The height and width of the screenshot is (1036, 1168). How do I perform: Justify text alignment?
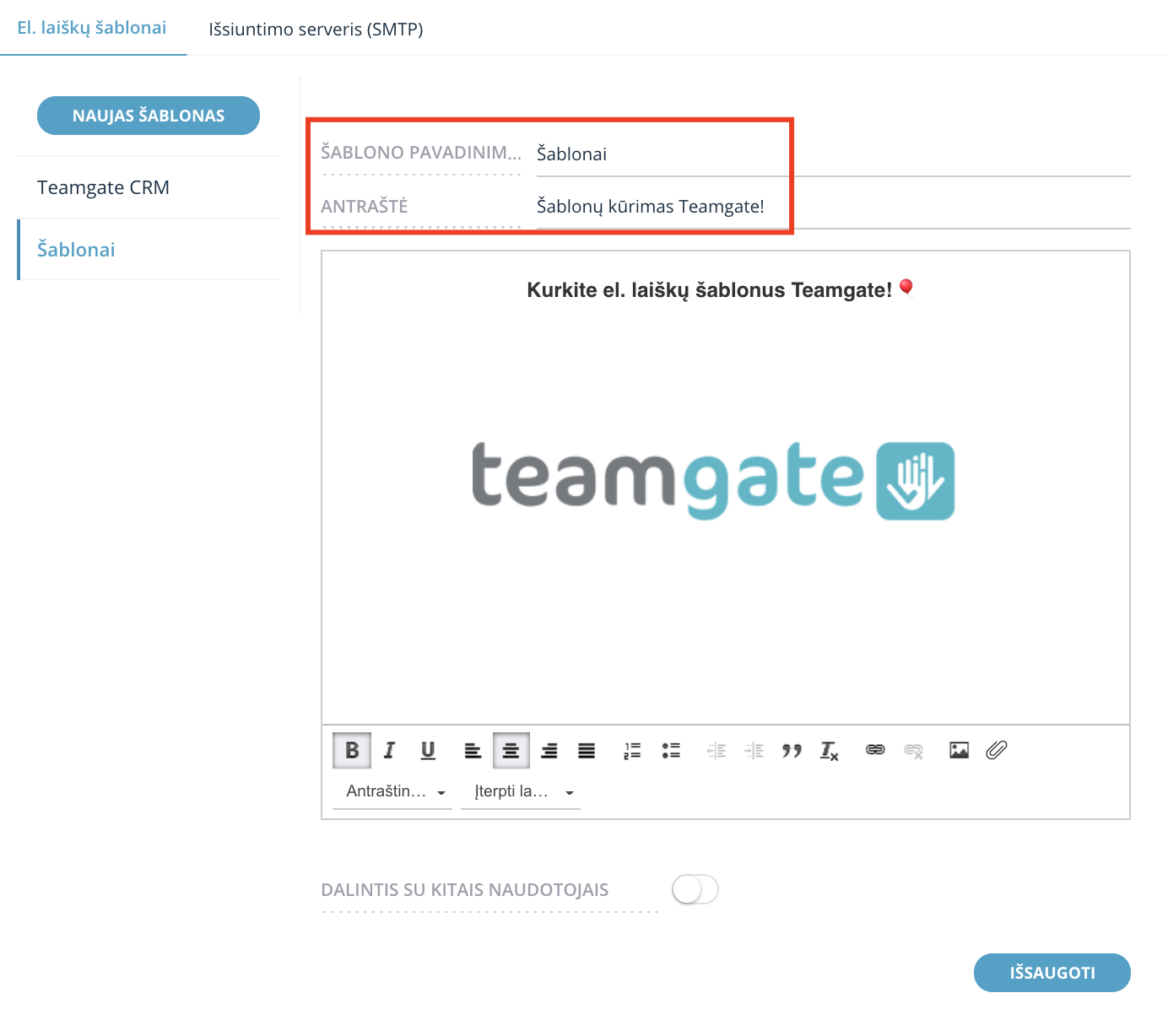pyautogui.click(x=587, y=750)
